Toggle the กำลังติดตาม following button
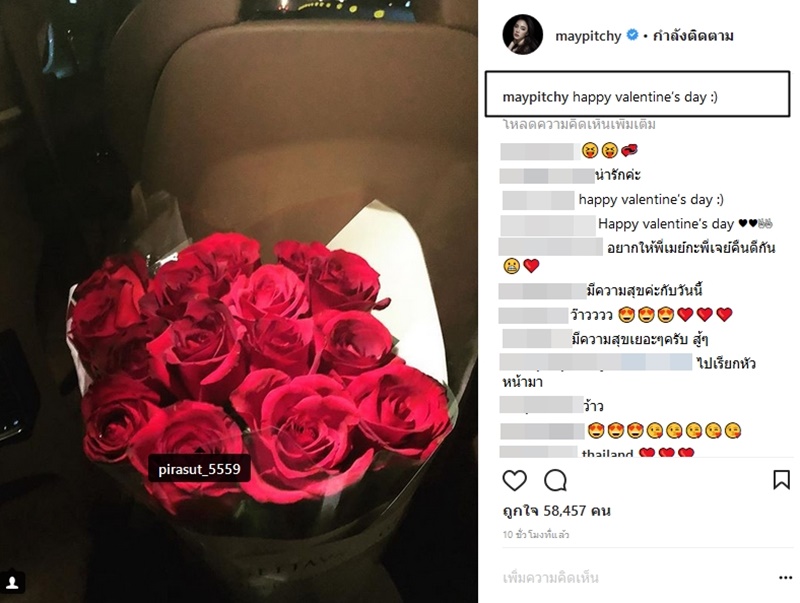800x603 pixels. (x=693, y=36)
